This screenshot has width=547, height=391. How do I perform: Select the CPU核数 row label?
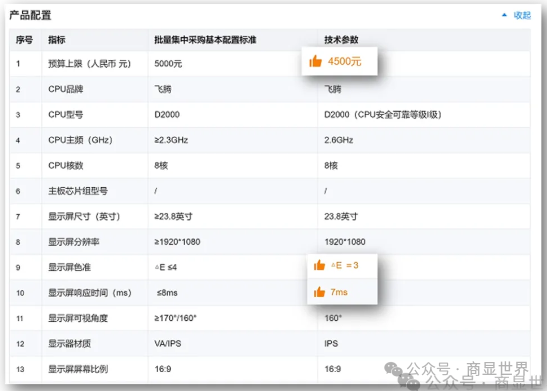pos(66,166)
